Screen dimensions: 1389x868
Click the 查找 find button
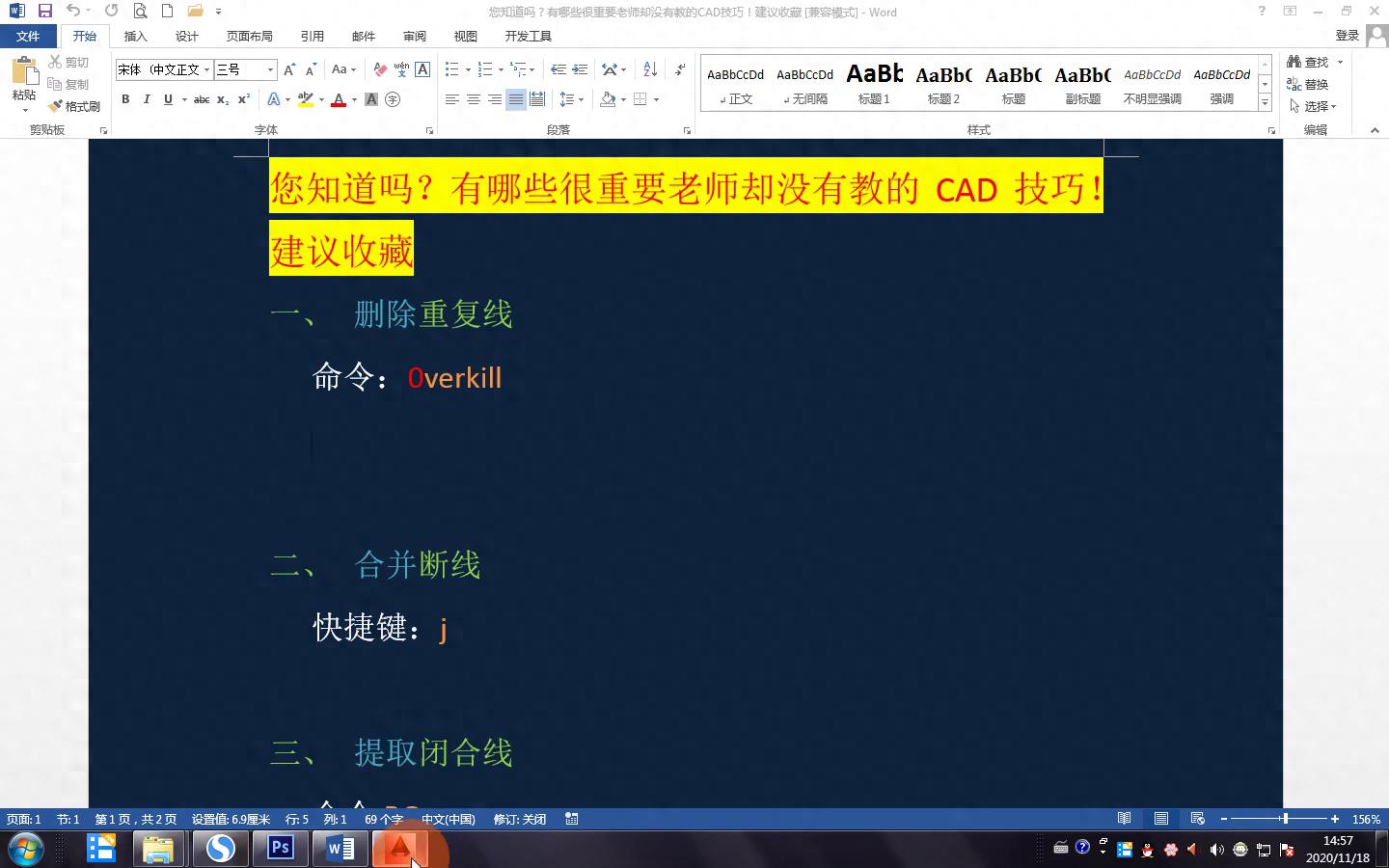(1309, 62)
